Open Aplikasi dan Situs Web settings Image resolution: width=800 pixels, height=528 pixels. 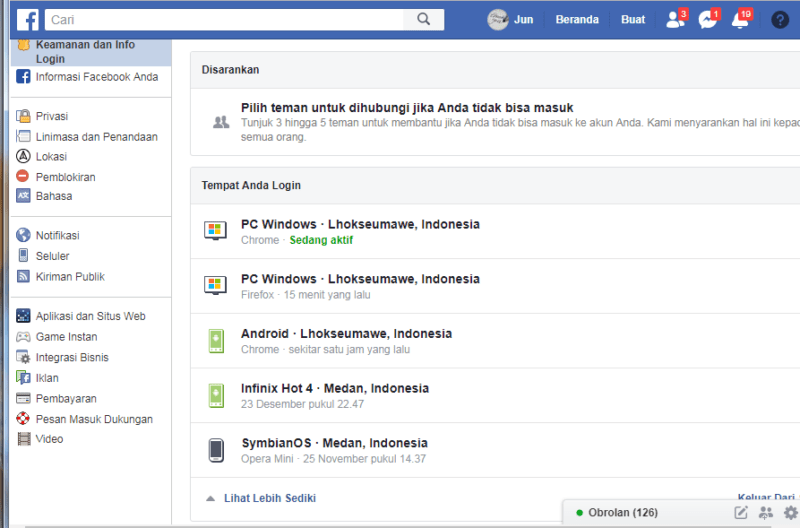click(x=91, y=316)
